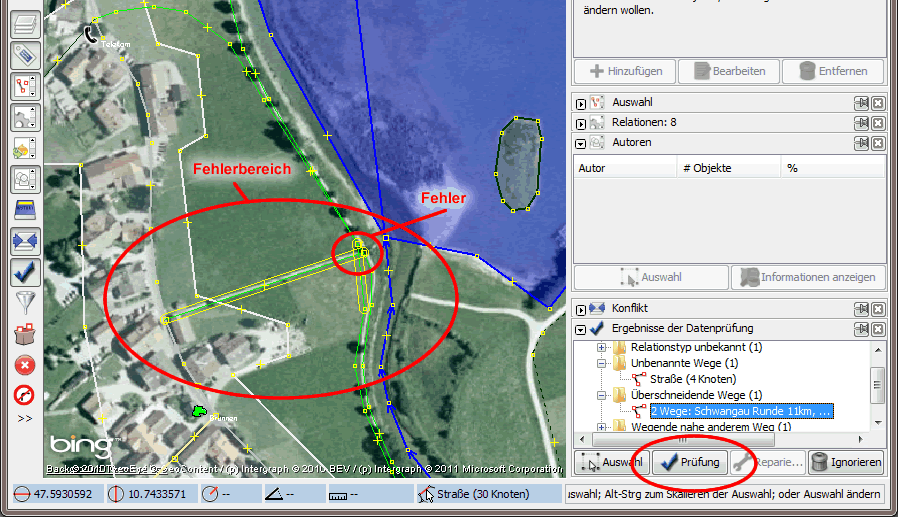Click the red X icon in left toolbar

pos(25,365)
